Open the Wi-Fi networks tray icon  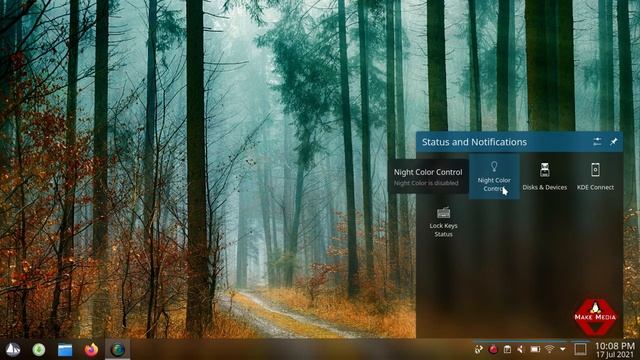(549, 349)
